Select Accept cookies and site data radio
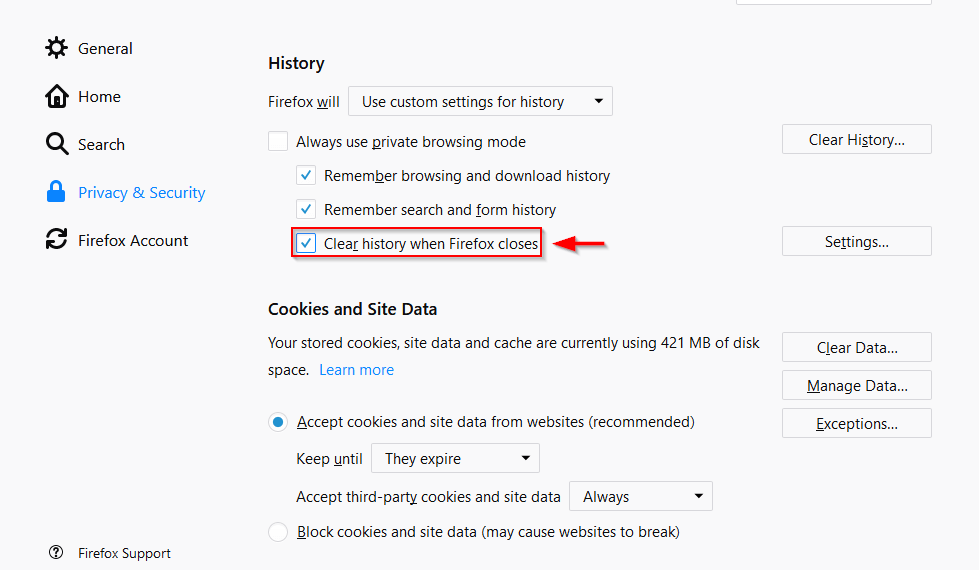This screenshot has width=979, height=570. (278, 422)
